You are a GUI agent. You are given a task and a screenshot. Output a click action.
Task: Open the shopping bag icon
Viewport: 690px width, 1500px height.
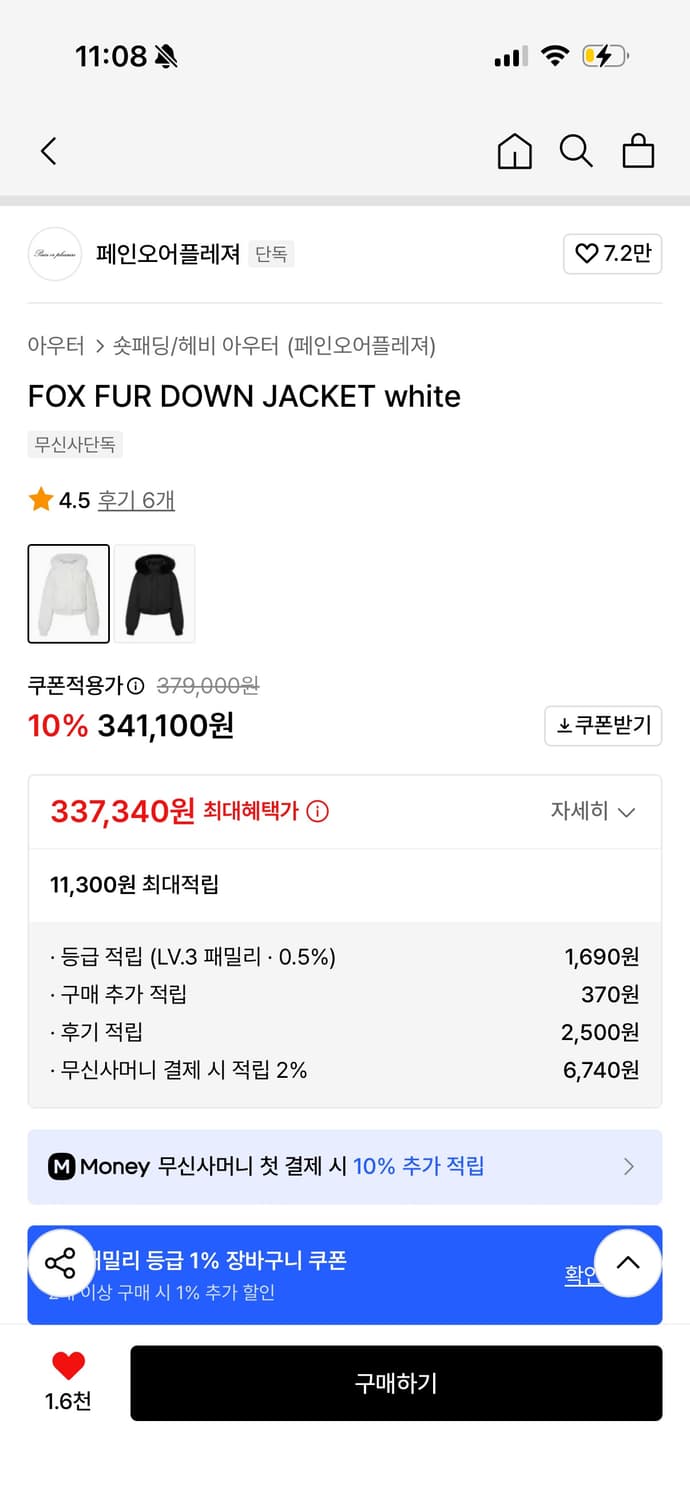pos(638,151)
